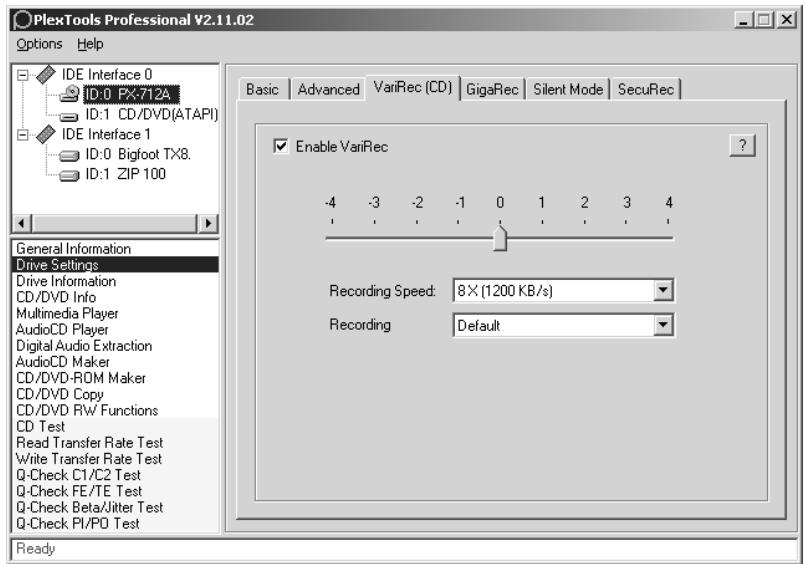This screenshot has width=804, height=564.
Task: Minimize the PlexTools window
Action: pyautogui.click(x=743, y=20)
